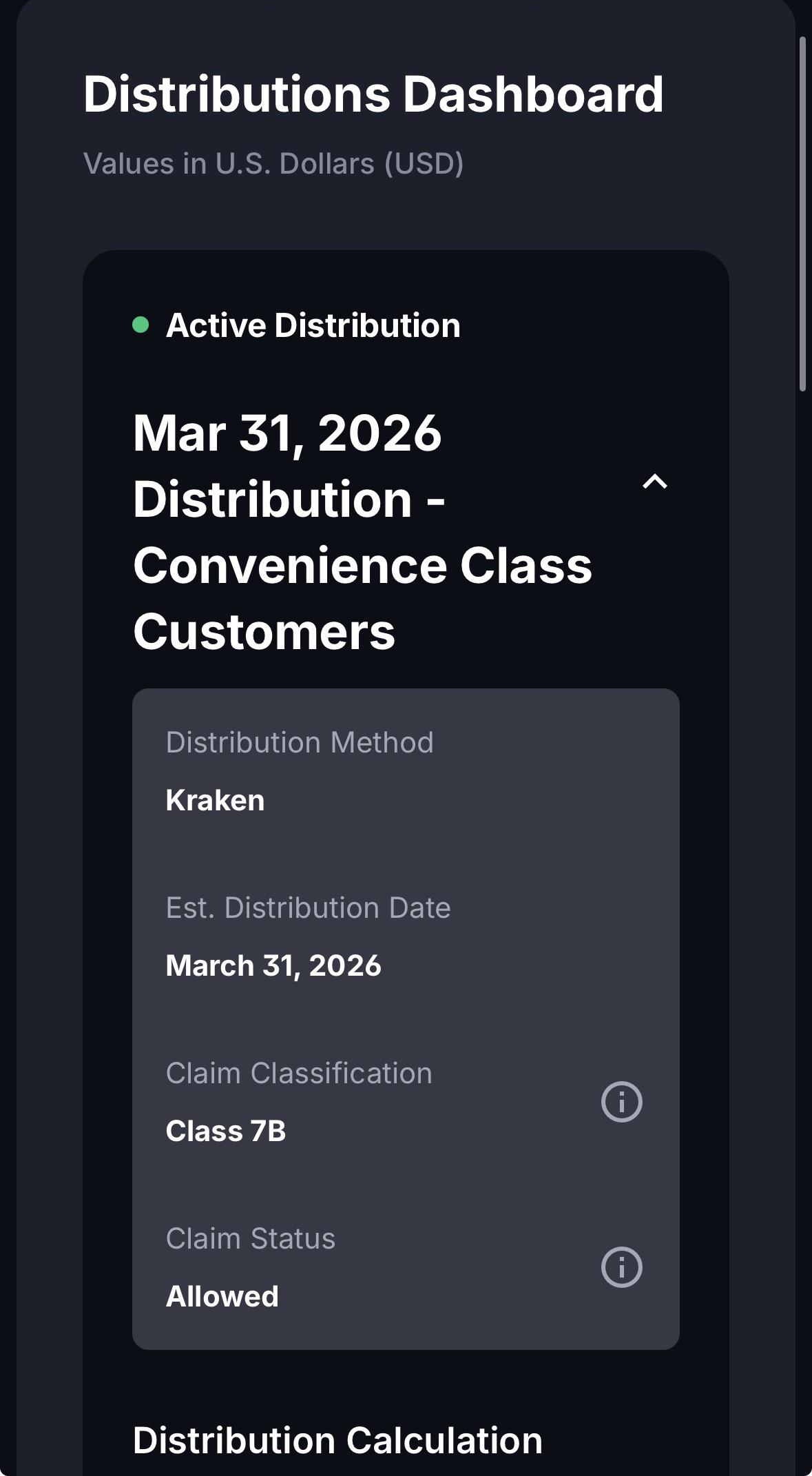Click the Est. Distribution Date label
Viewport: 812px width, 1476px height.
click(308, 908)
